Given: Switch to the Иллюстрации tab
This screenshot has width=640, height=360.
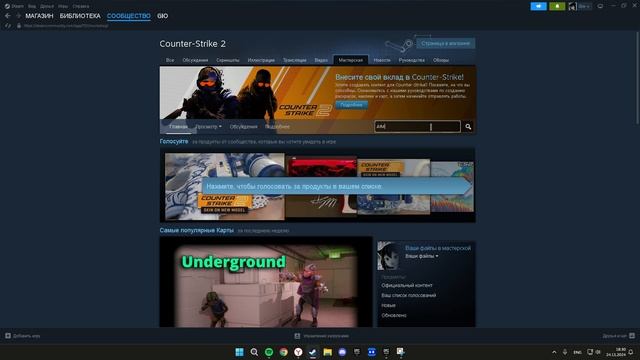Looking at the screenshot, I should click(x=261, y=60).
